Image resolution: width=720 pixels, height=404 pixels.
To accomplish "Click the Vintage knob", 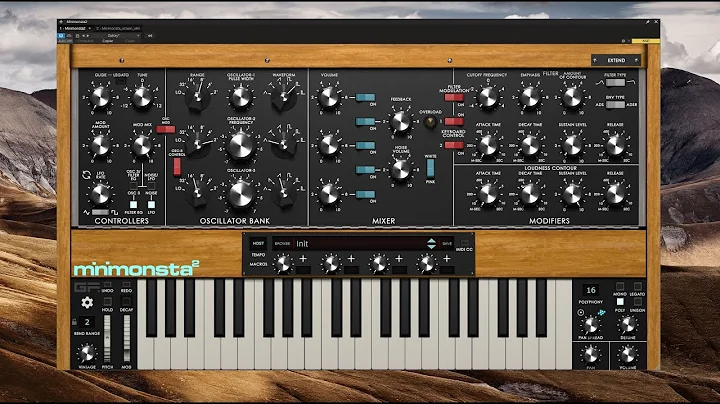I will pyautogui.click(x=86, y=353).
